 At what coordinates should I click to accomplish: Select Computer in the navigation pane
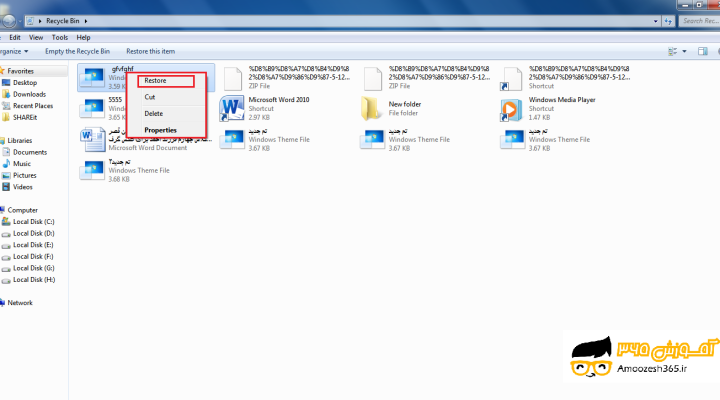tap(22, 210)
